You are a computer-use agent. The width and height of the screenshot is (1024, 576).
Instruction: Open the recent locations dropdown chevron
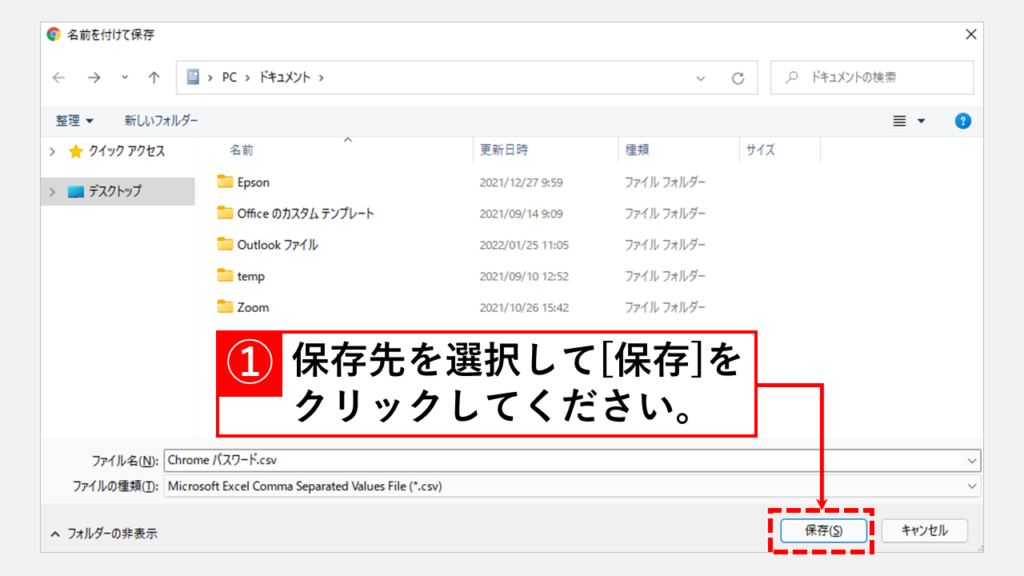pyautogui.click(x=124, y=77)
